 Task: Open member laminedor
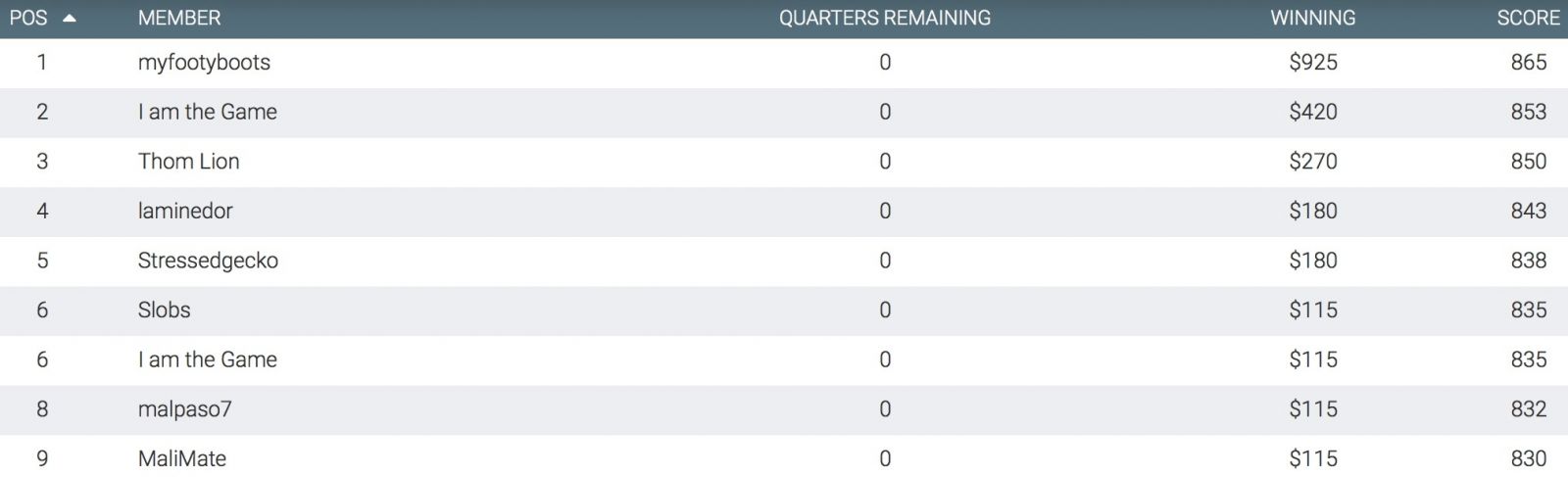[x=185, y=211]
